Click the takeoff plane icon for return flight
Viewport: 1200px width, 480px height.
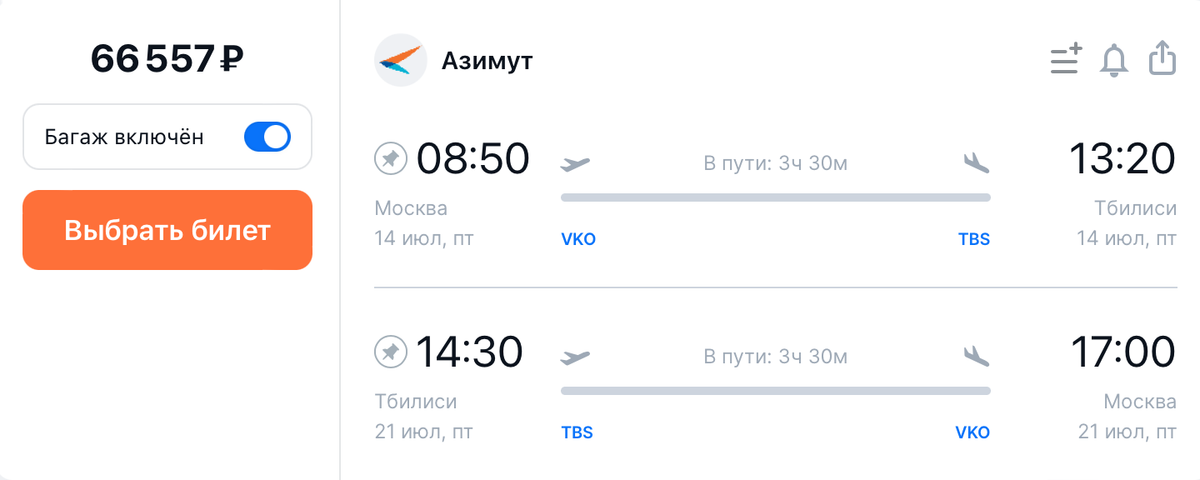[576, 356]
